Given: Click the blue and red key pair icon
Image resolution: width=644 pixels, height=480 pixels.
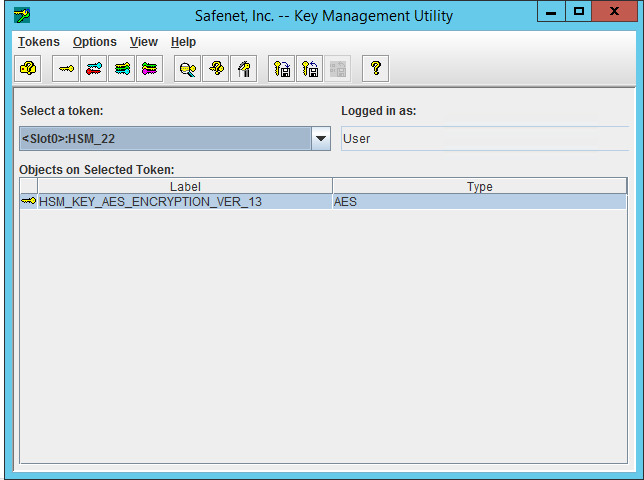Looking at the screenshot, I should click(94, 69).
